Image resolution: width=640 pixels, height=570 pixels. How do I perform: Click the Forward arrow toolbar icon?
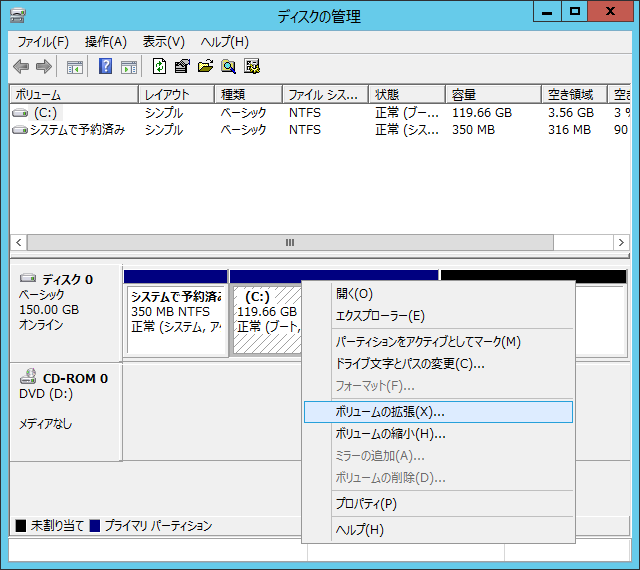coord(44,67)
